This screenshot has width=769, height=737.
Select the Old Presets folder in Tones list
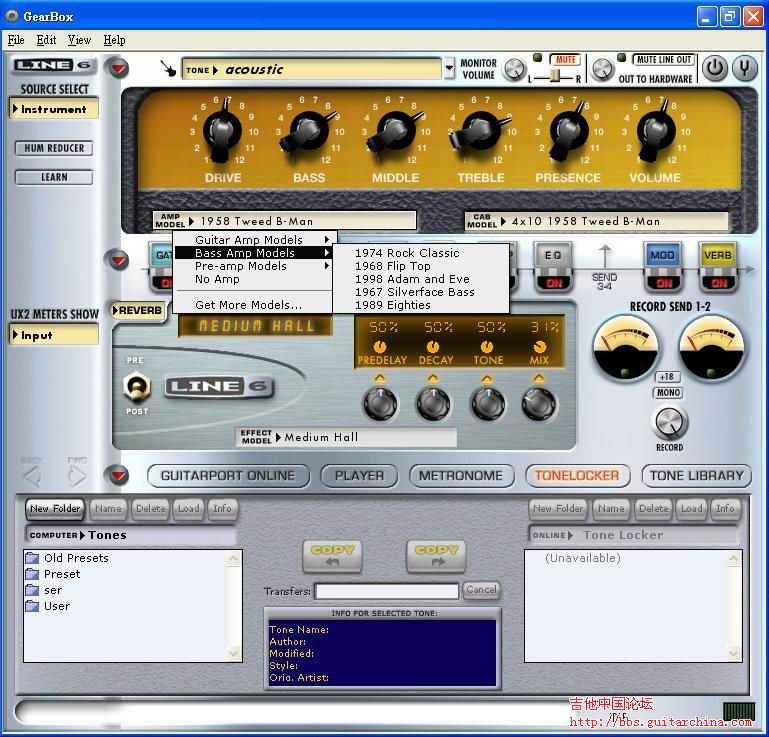76,558
